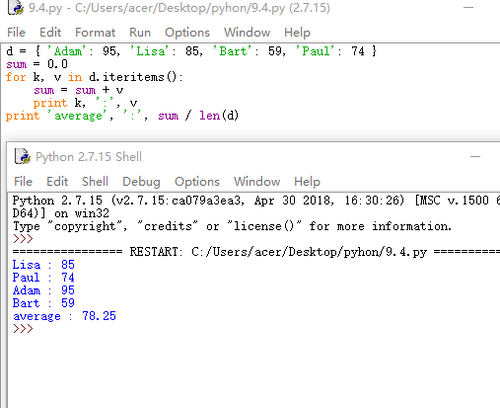The height and width of the screenshot is (408, 500).
Task: Click the Python file icon in the 9.4.py editor title bar
Action: 16,7
